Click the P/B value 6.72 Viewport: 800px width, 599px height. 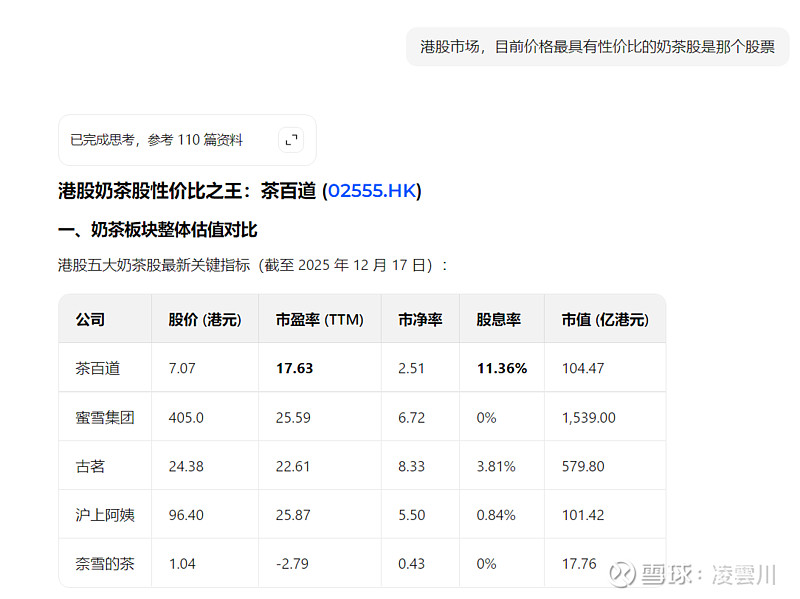tap(411, 418)
